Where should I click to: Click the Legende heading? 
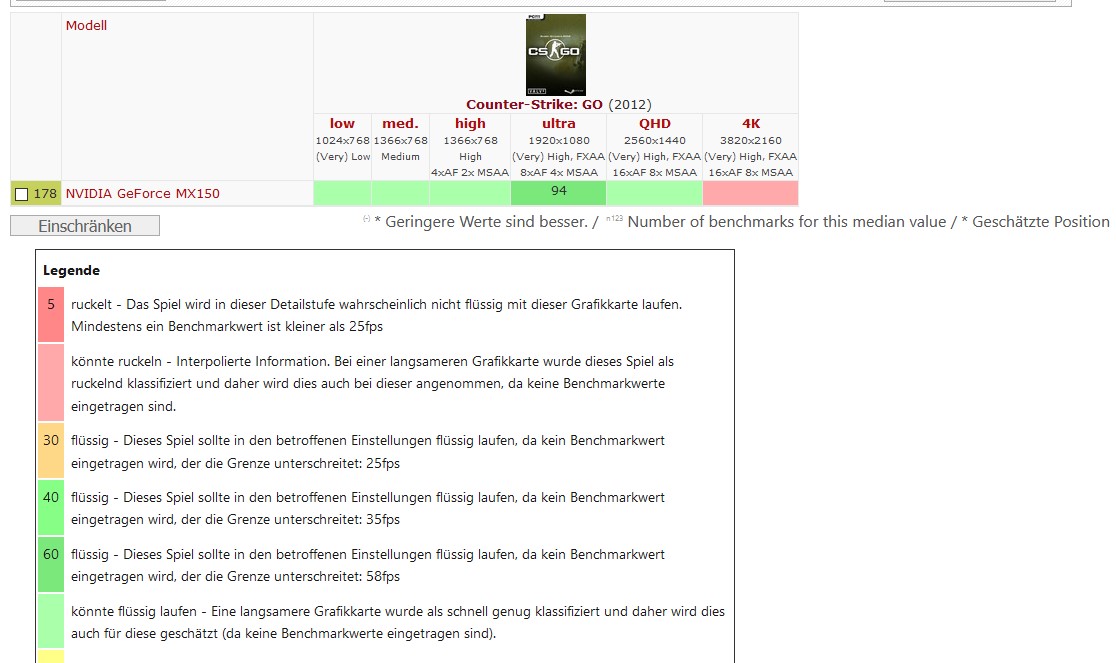point(71,270)
